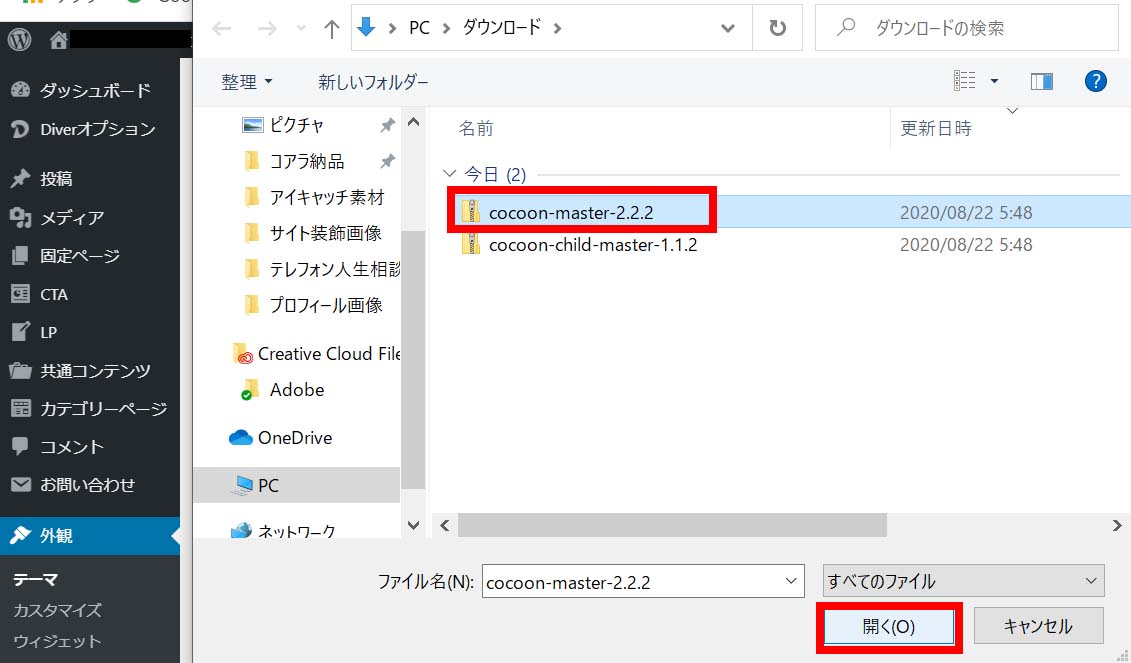Click the WordPress logo icon

point(20,40)
